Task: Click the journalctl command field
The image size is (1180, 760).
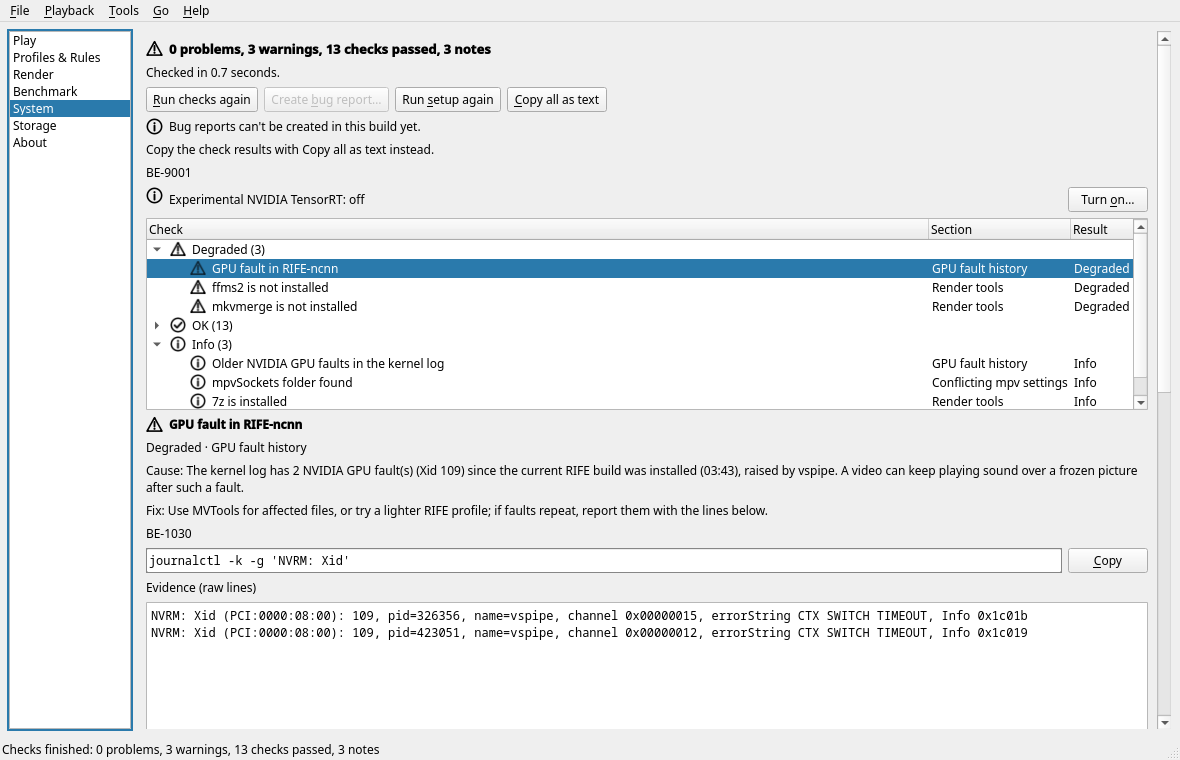Action: click(604, 561)
